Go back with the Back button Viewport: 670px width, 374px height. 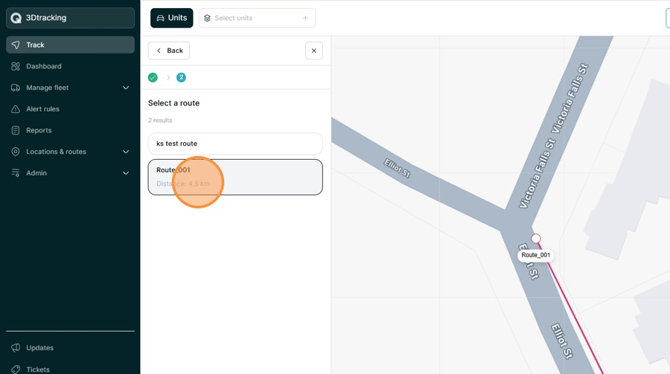pyautogui.click(x=169, y=50)
